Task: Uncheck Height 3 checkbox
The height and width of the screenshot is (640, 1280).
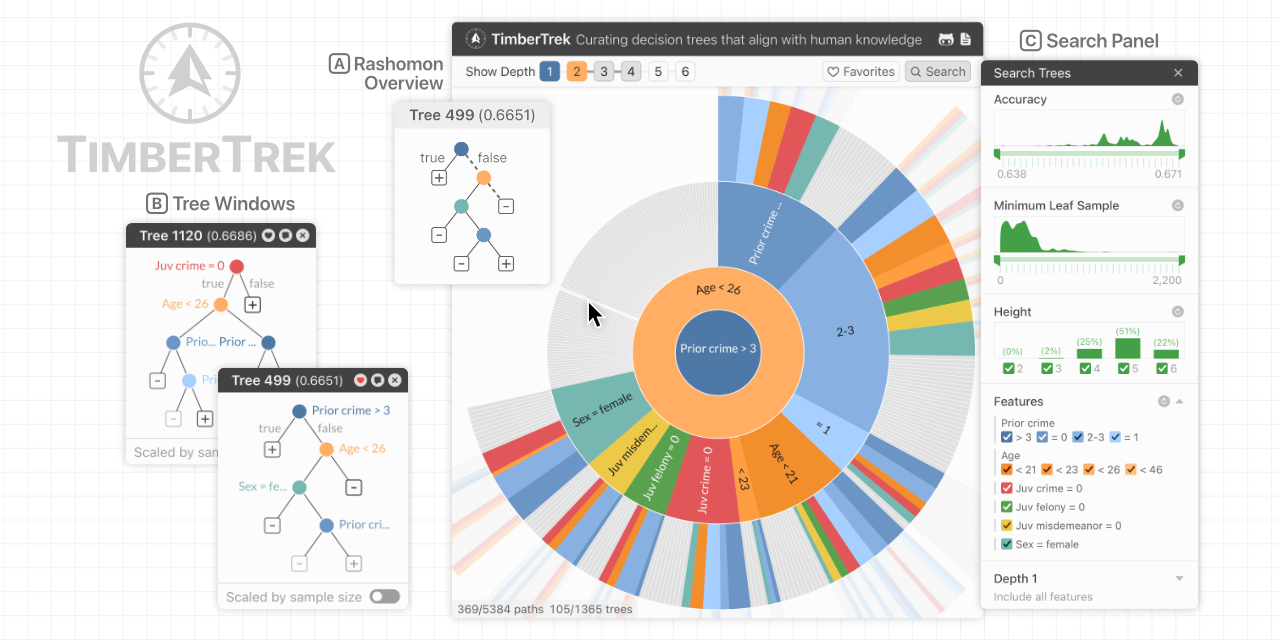Action: point(1046,369)
